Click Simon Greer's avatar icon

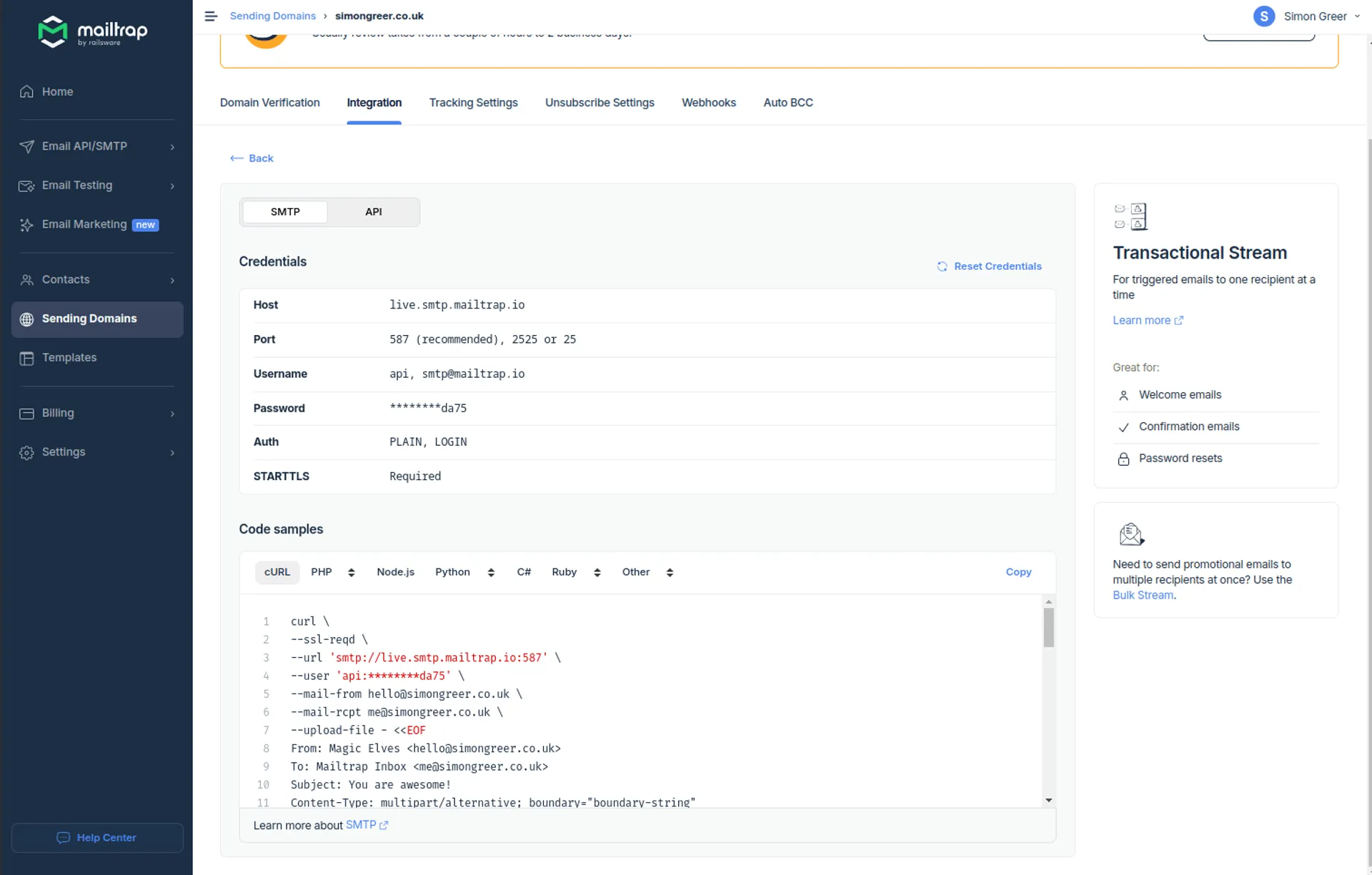pyautogui.click(x=1263, y=16)
